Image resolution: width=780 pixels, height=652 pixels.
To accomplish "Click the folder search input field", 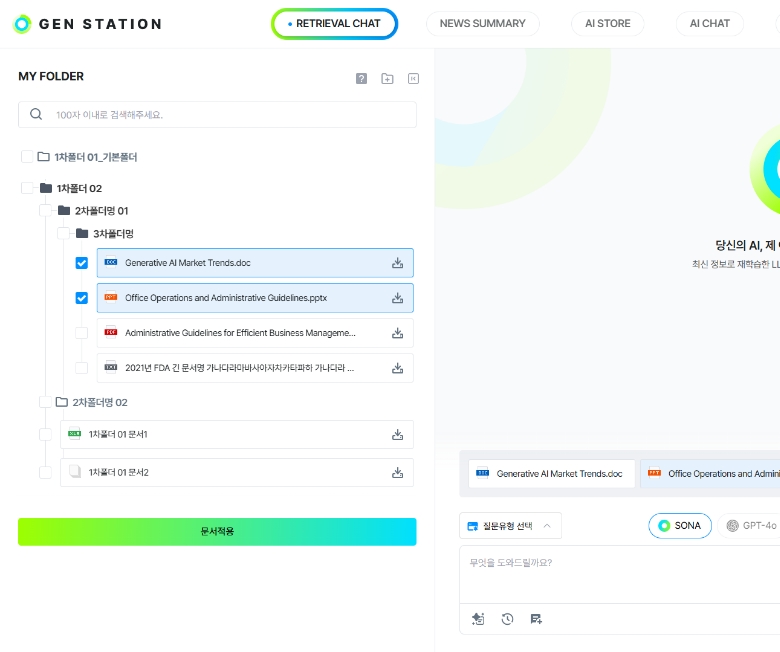I will [x=230, y=114].
